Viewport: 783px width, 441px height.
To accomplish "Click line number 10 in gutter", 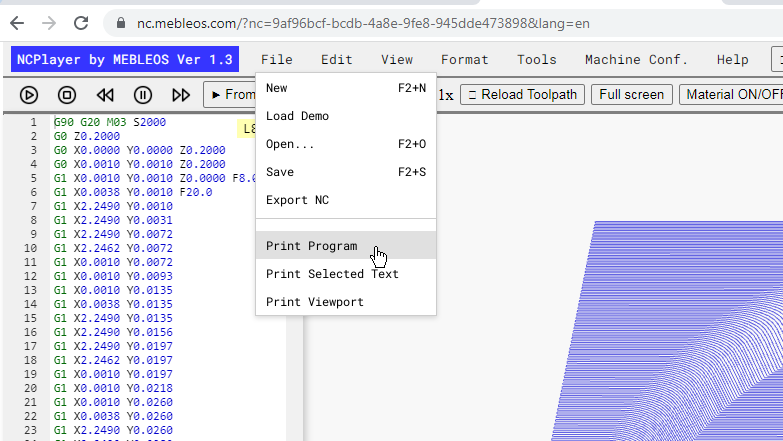I will pyautogui.click(x=30, y=248).
